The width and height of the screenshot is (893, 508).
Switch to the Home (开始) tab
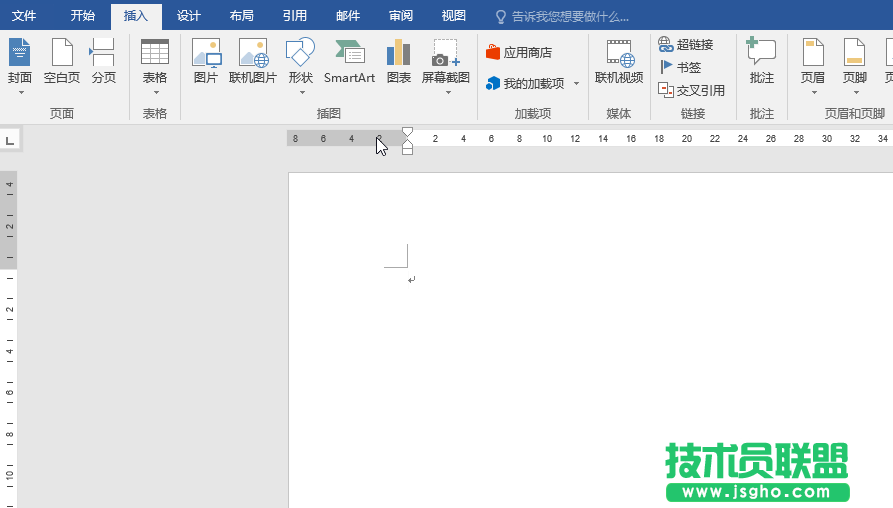click(82, 15)
